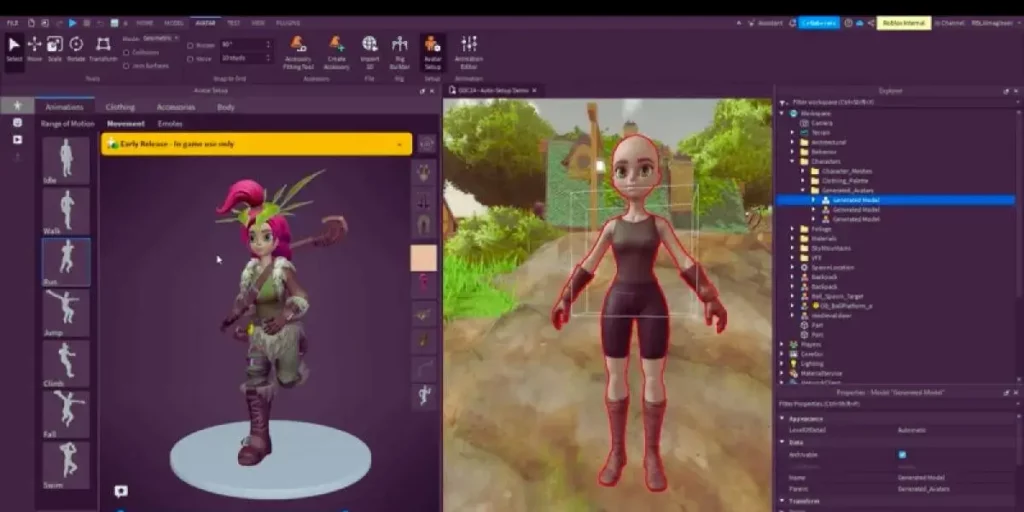Expand the Architectural folder
Screen dimensions: 1024x512
point(793,142)
